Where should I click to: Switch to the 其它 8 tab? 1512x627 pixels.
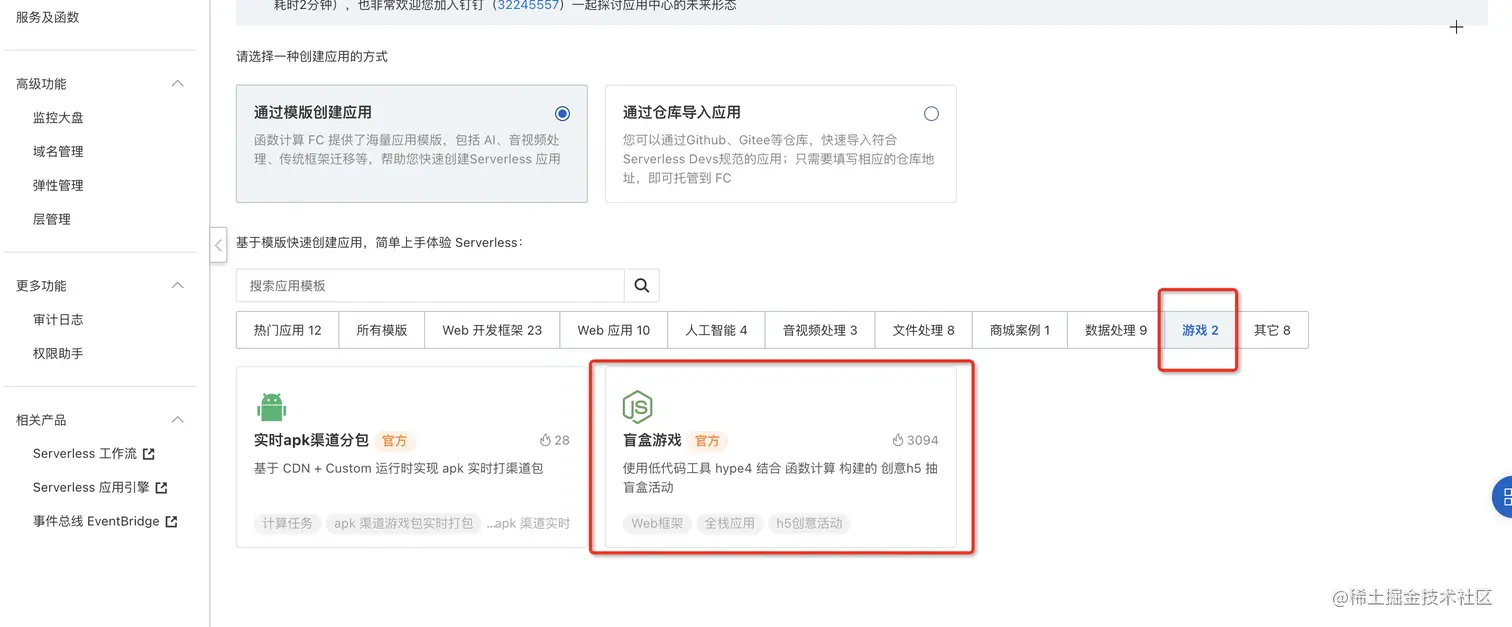(x=1272, y=330)
